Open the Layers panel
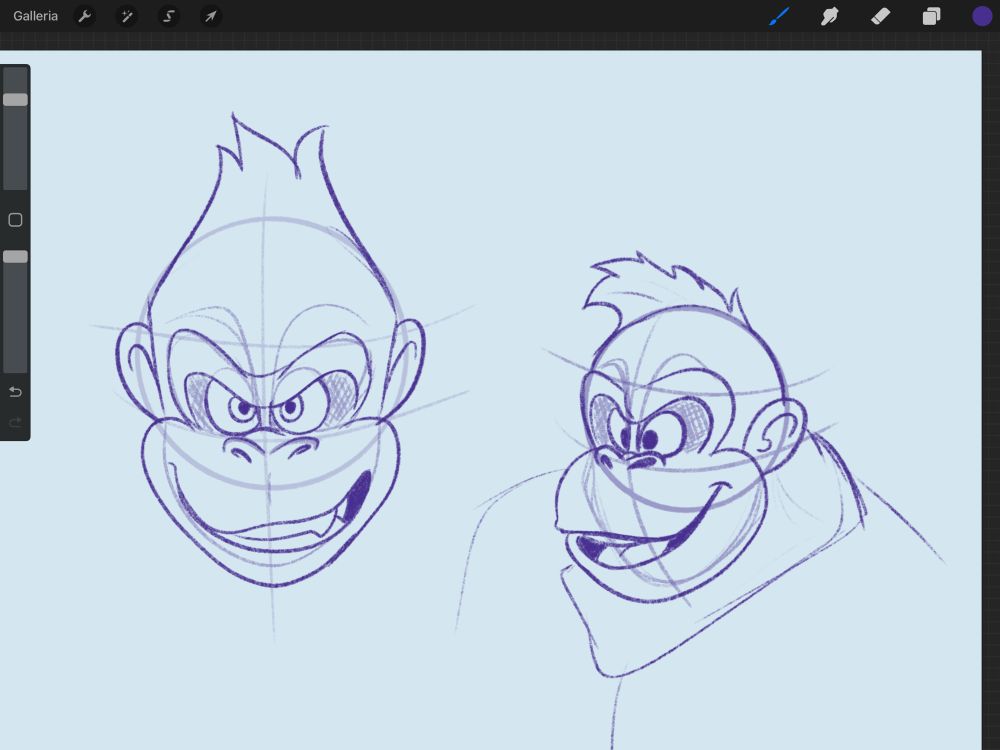The image size is (1000, 750). coord(931,16)
